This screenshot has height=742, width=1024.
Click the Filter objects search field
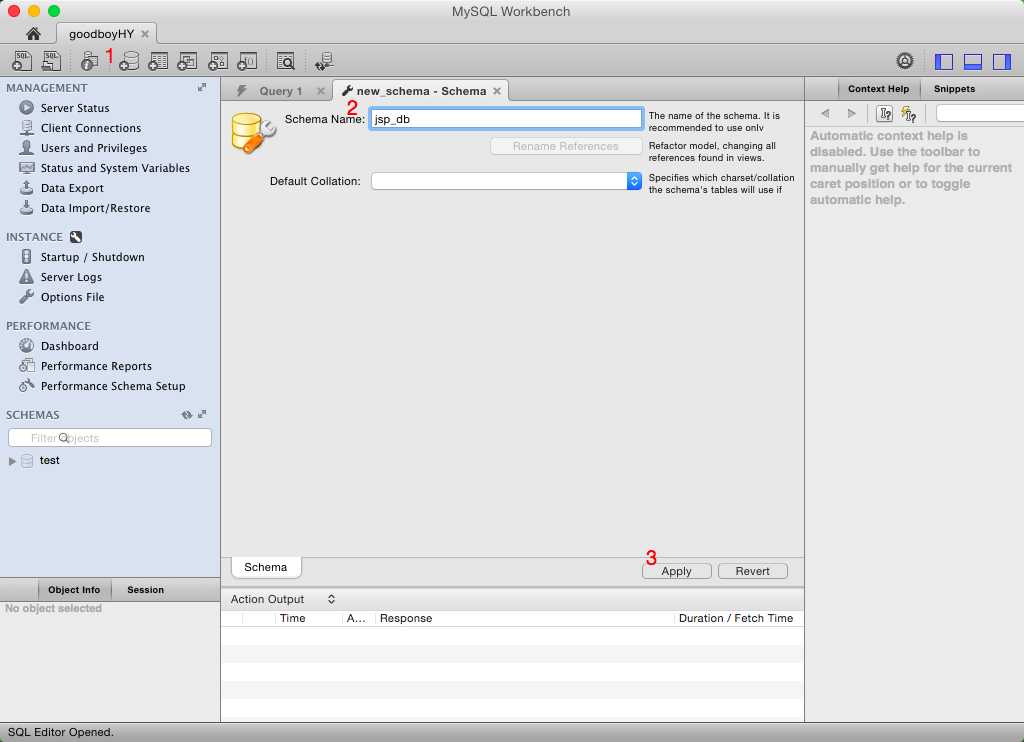click(110, 438)
